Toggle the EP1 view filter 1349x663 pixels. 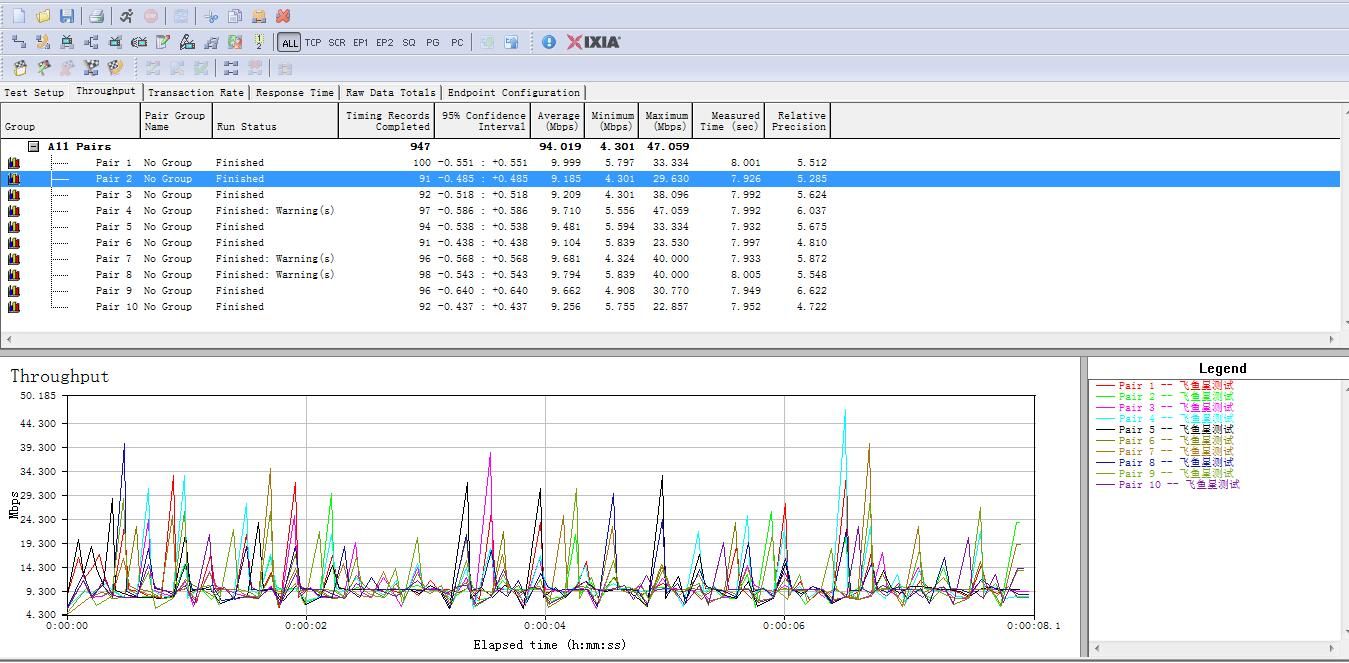click(361, 42)
